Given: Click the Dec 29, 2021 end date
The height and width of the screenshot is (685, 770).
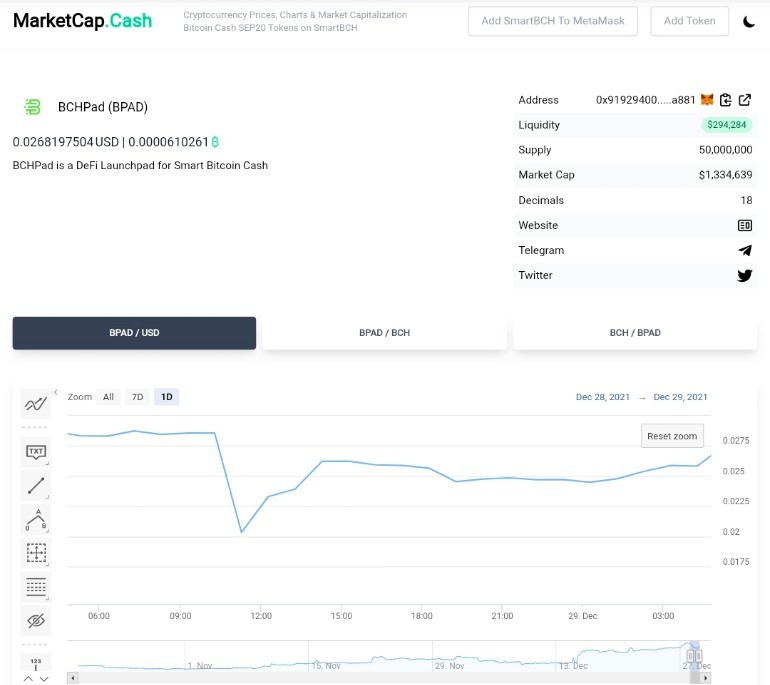Looking at the screenshot, I should click(x=680, y=397).
